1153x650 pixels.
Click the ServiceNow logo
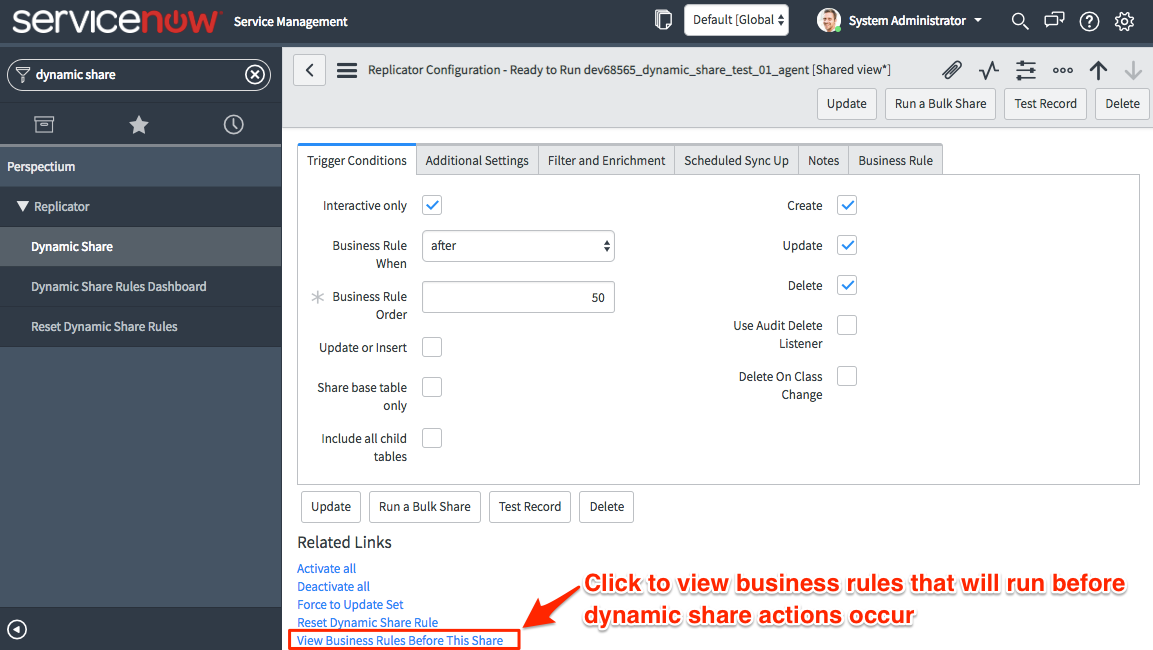click(115, 21)
